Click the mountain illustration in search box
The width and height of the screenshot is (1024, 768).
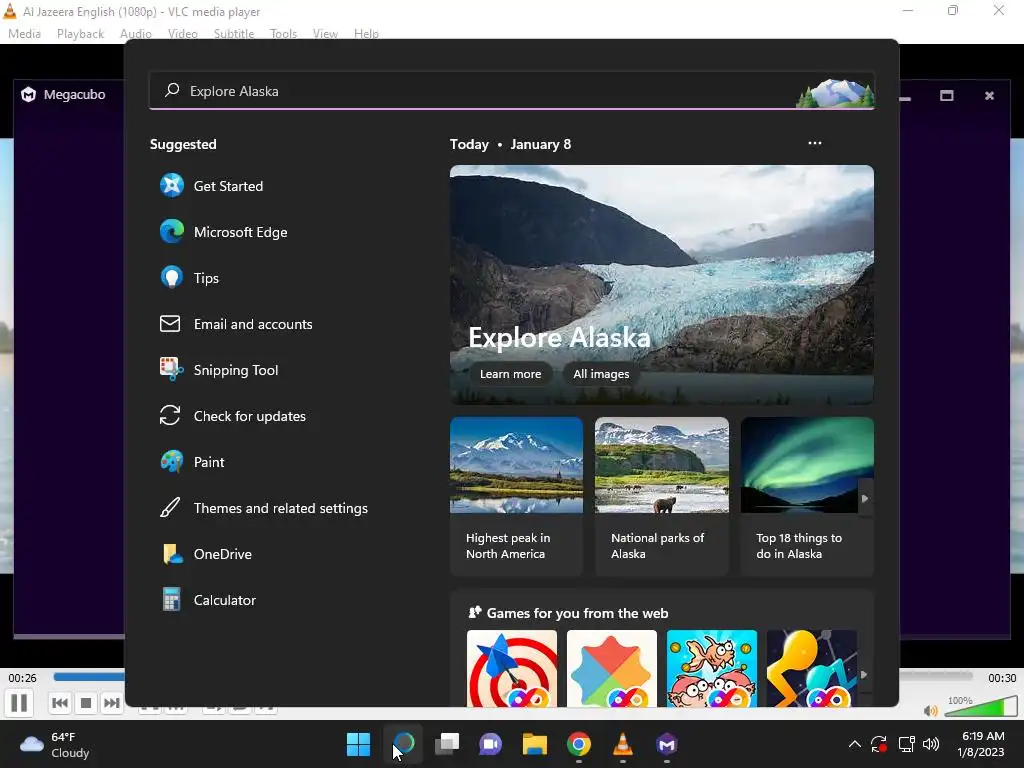click(x=835, y=93)
